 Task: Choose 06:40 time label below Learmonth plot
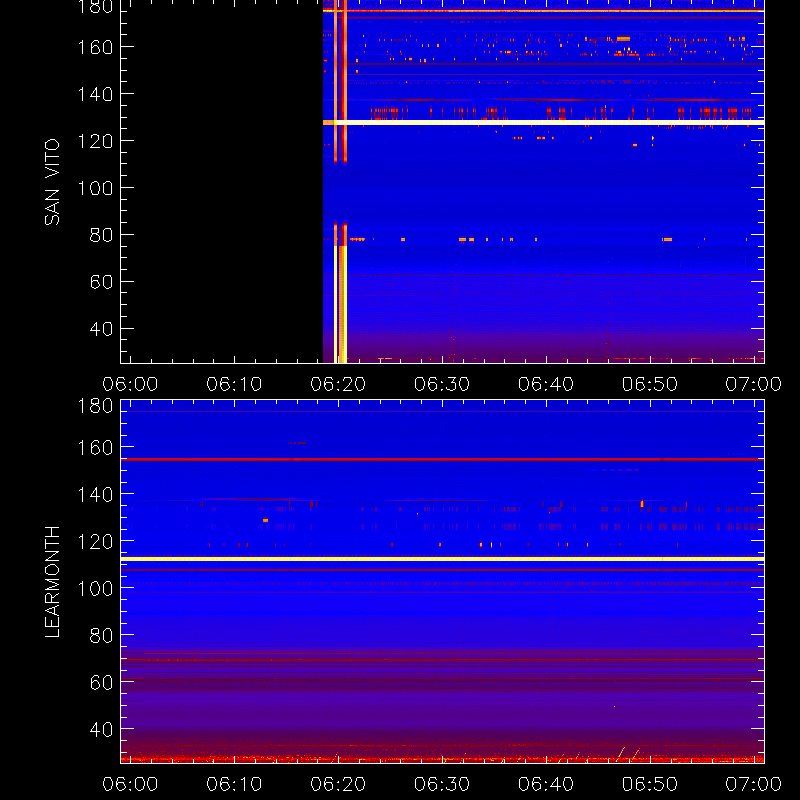(x=546, y=784)
